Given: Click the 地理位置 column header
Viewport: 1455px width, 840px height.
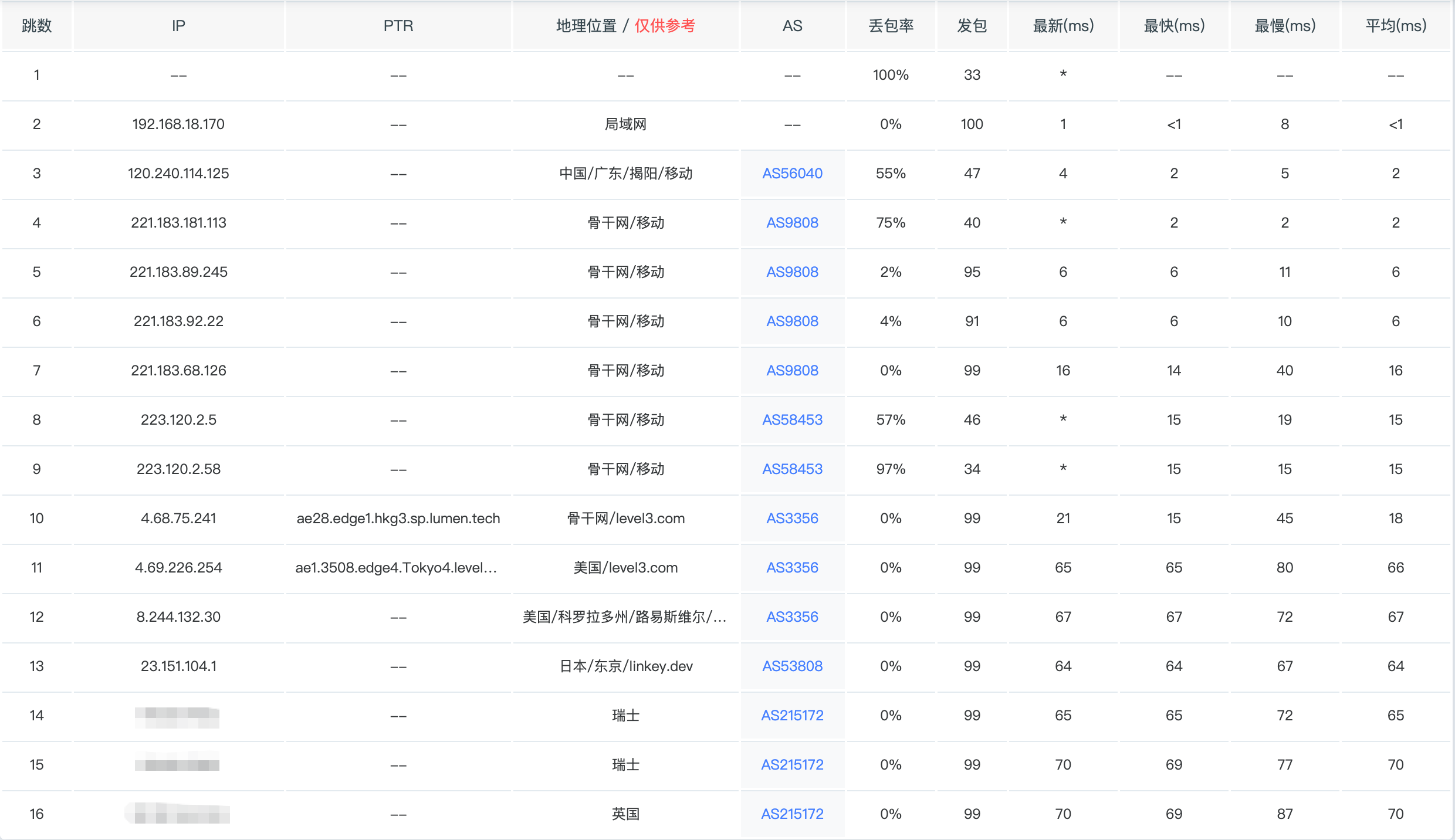Looking at the screenshot, I should (x=587, y=26).
